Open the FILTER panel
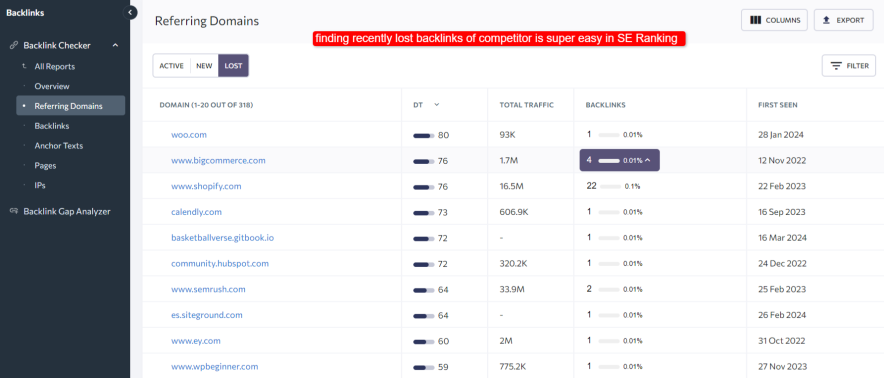Screen dimensions: 884x378 click(x=849, y=66)
